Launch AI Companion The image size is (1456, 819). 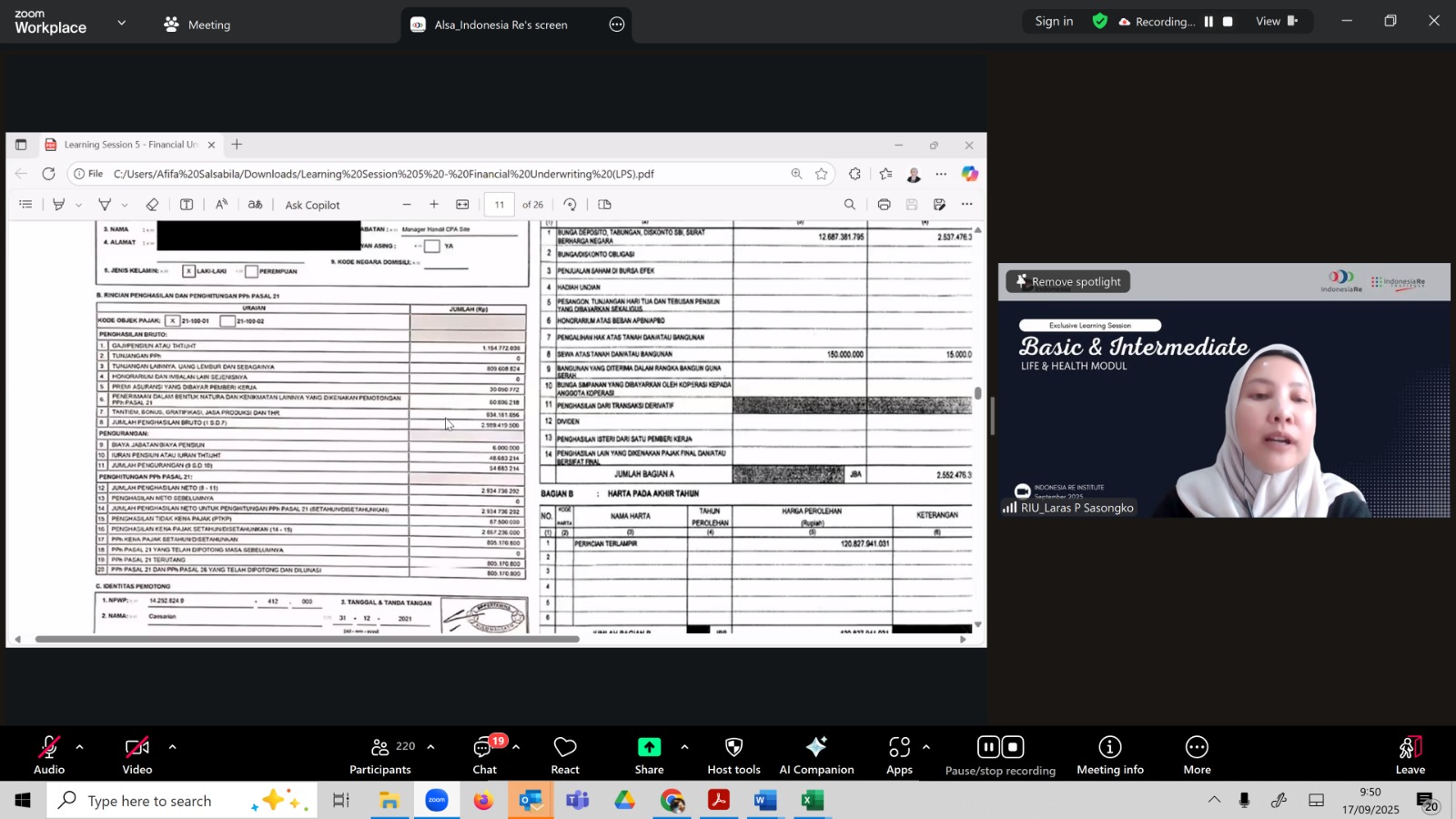tap(816, 755)
